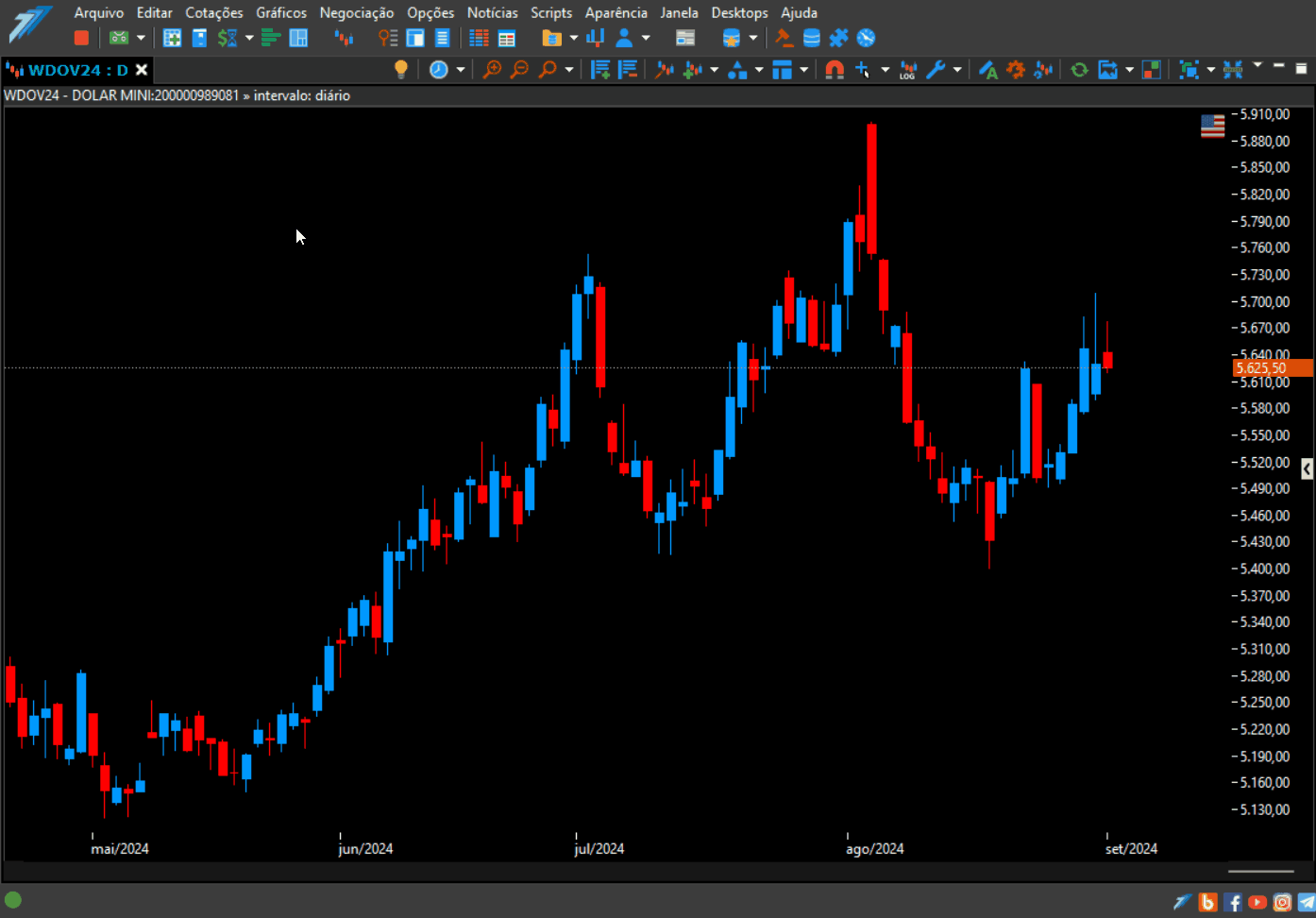Image resolution: width=1316 pixels, height=918 pixels.
Task: Click the remove row icon with red minus
Action: click(x=628, y=69)
